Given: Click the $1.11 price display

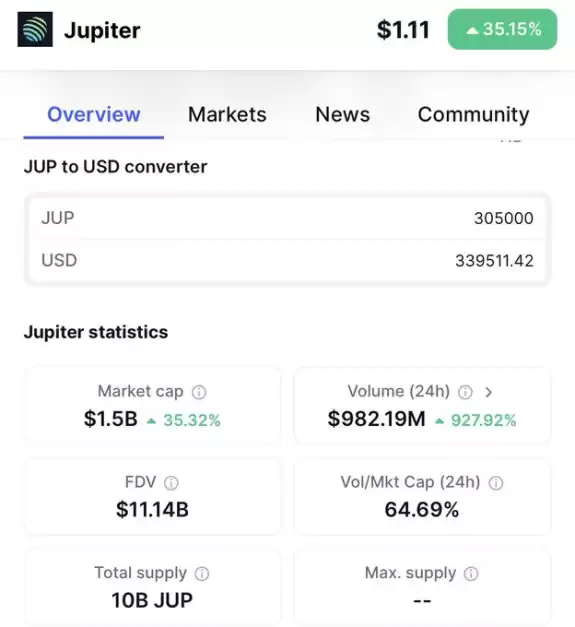Looking at the screenshot, I should point(403,30).
